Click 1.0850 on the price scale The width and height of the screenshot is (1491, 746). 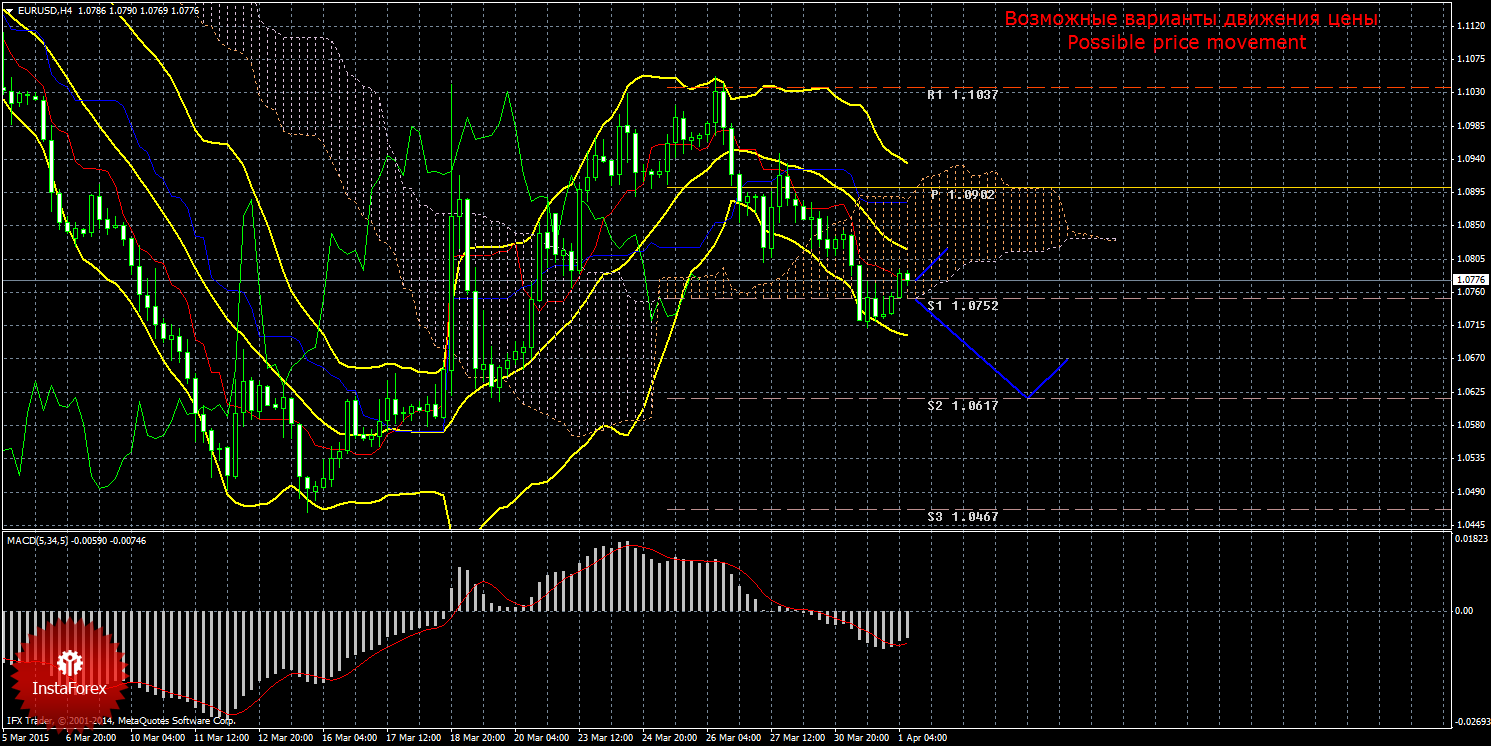[1470, 226]
